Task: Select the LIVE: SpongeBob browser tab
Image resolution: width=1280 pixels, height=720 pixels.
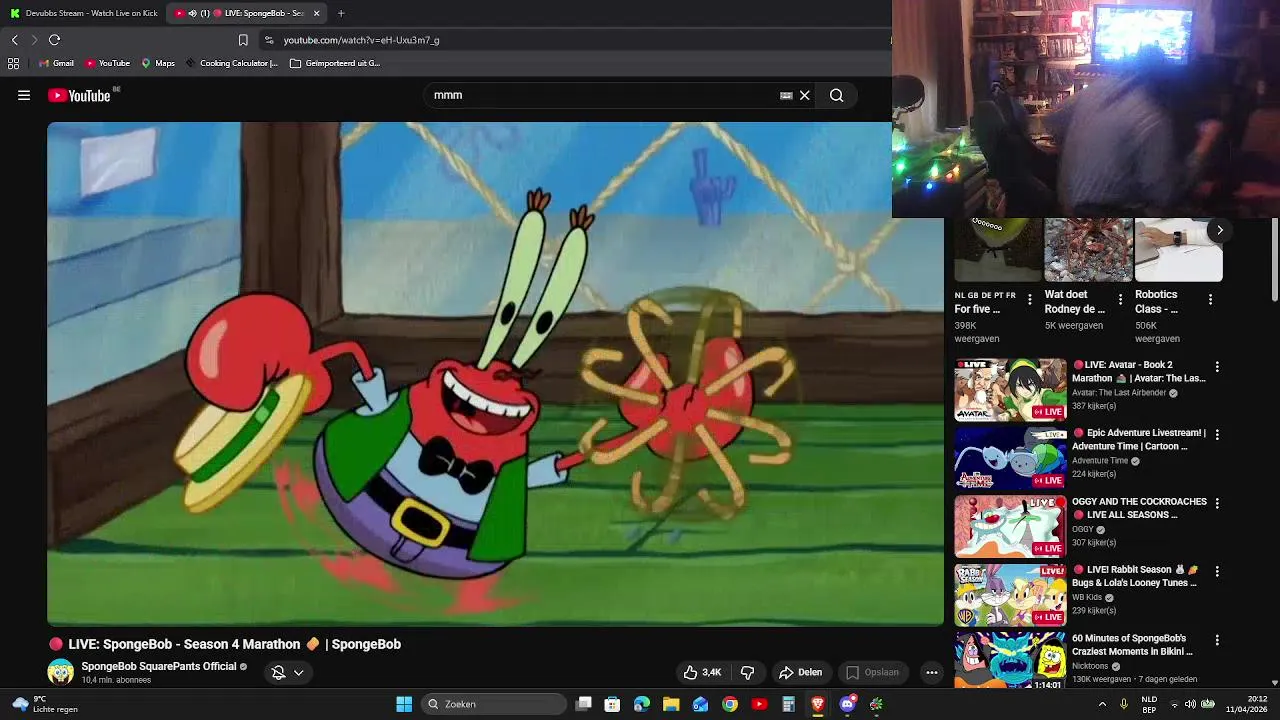Action: (x=246, y=13)
